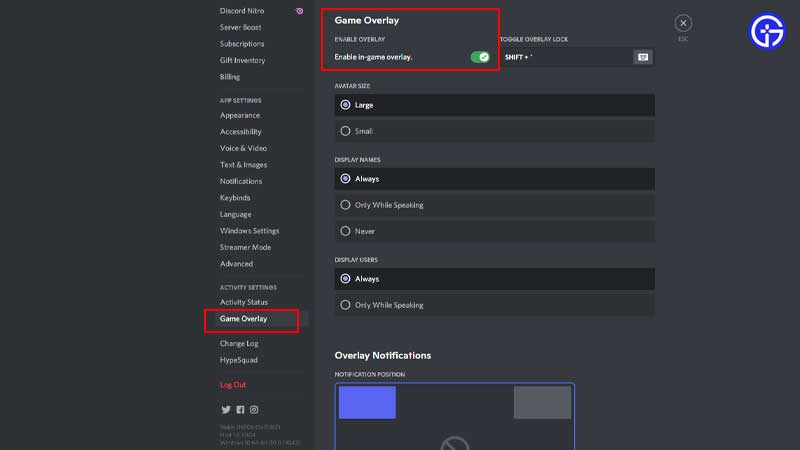Screen dimensions: 800x450
Task: Select Only While Speaking under Display Users
Action: pos(494,305)
